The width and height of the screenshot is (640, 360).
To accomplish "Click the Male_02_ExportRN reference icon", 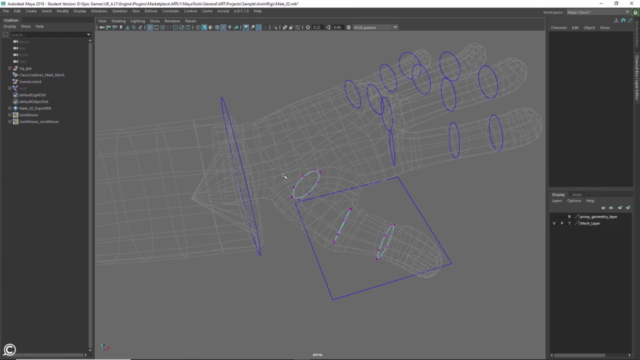I will 16,108.
